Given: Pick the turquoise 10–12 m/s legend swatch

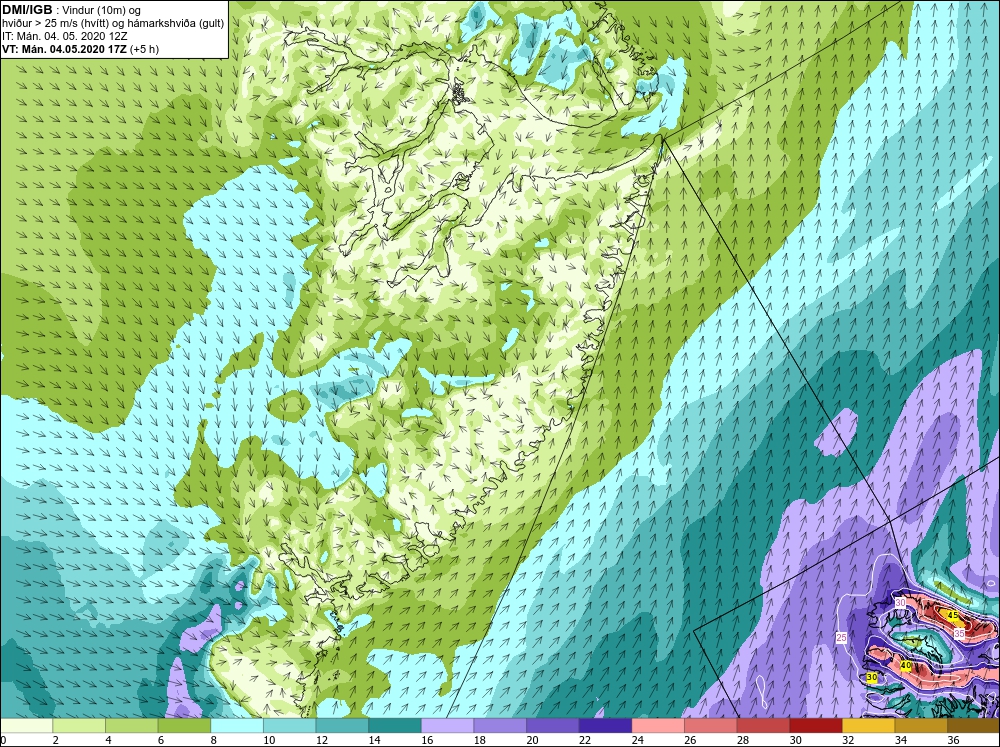Looking at the screenshot, I should click(290, 725).
